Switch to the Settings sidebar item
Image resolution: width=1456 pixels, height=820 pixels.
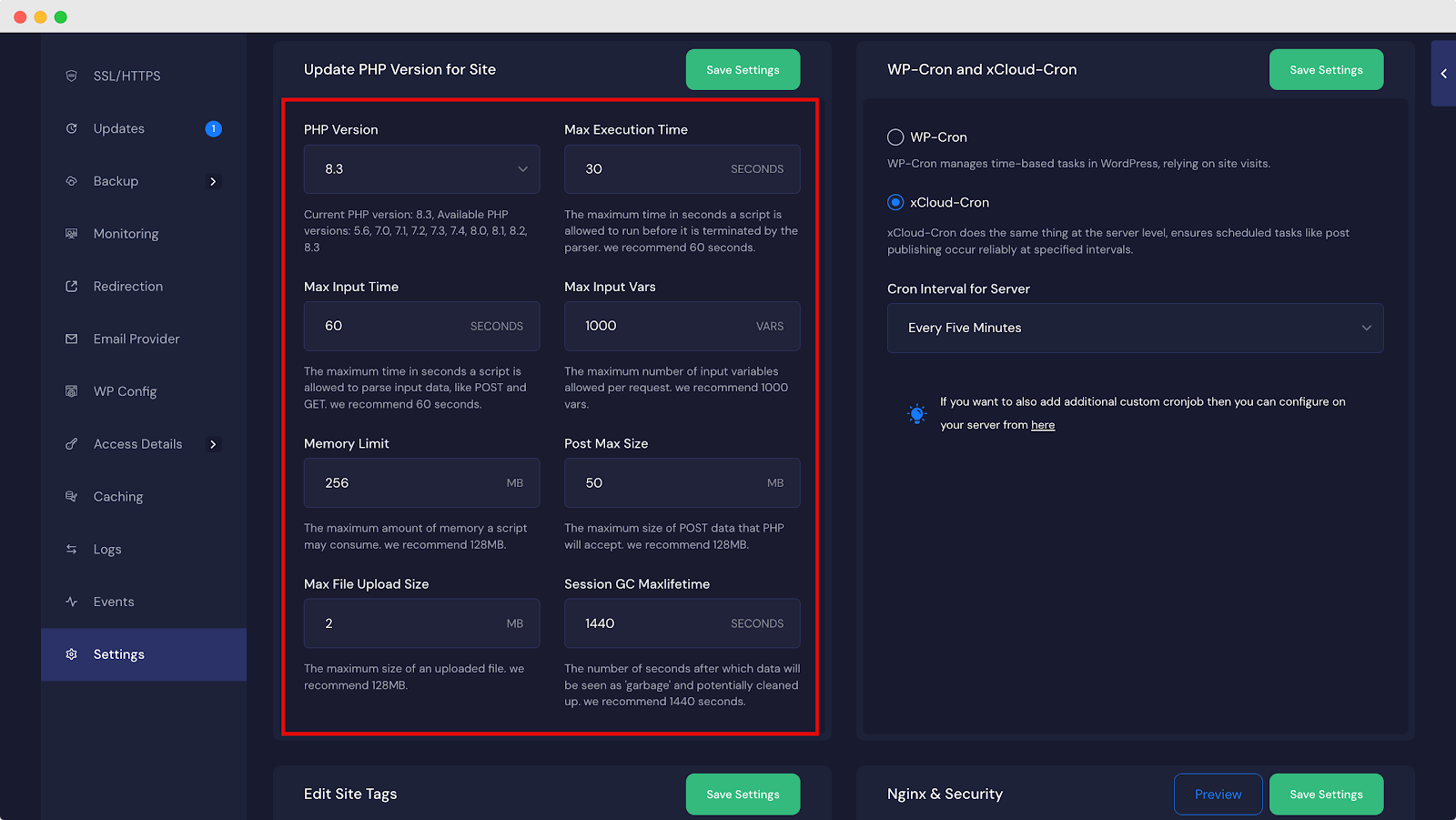[118, 653]
